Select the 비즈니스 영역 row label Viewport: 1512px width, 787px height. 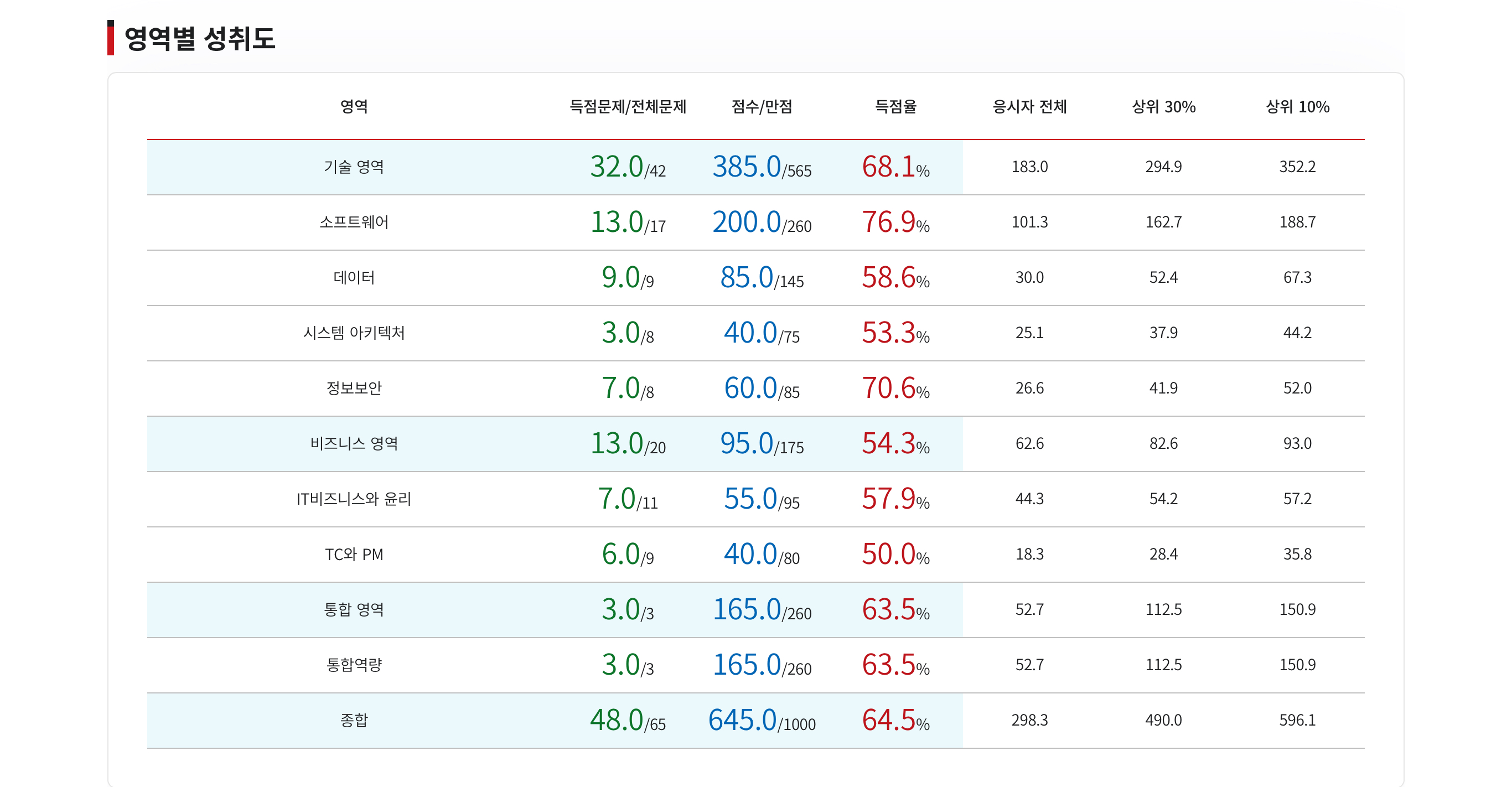(x=354, y=444)
